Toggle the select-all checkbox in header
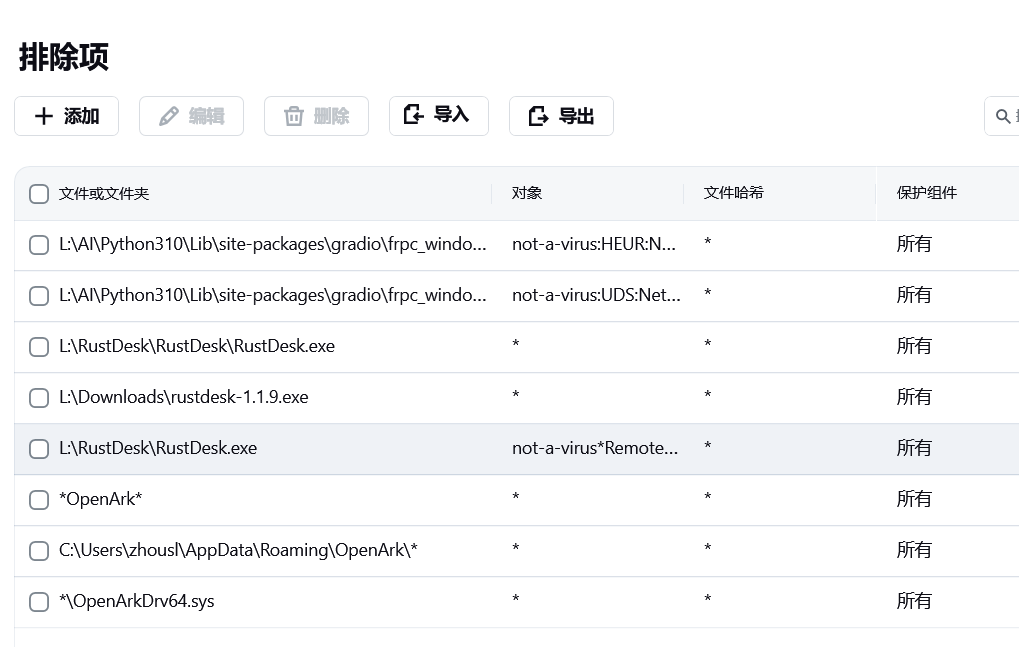Image resolution: width=1019 pixels, height=647 pixels. tap(39, 194)
